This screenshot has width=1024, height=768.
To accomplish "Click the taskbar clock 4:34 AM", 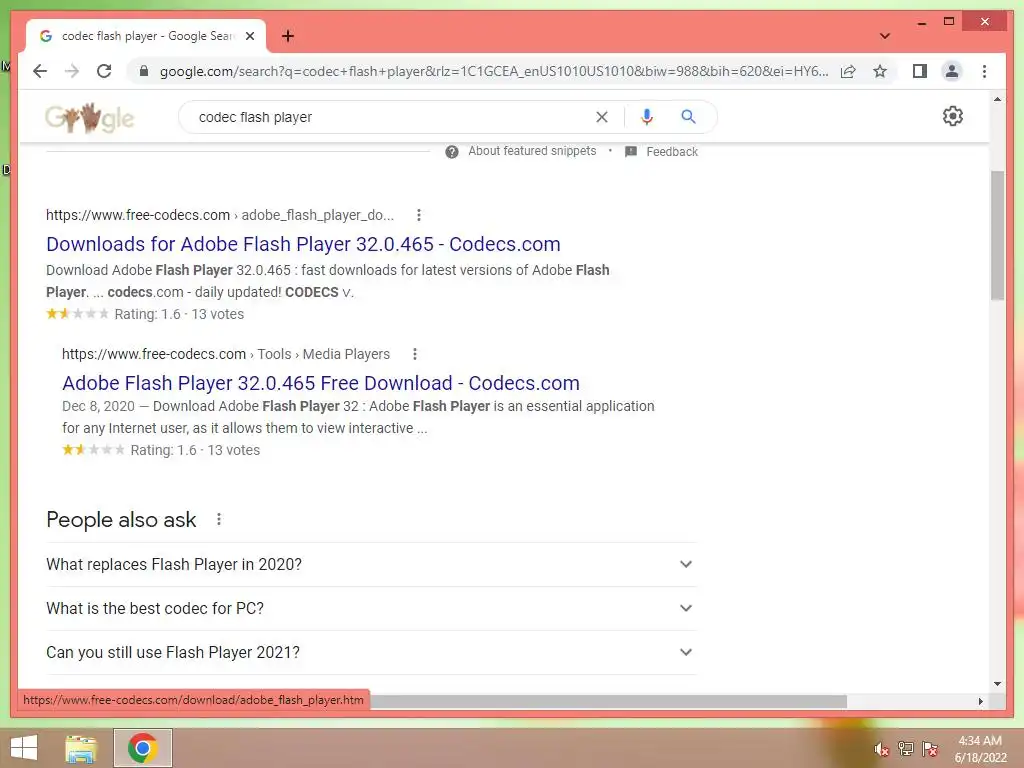I will click(980, 741).
